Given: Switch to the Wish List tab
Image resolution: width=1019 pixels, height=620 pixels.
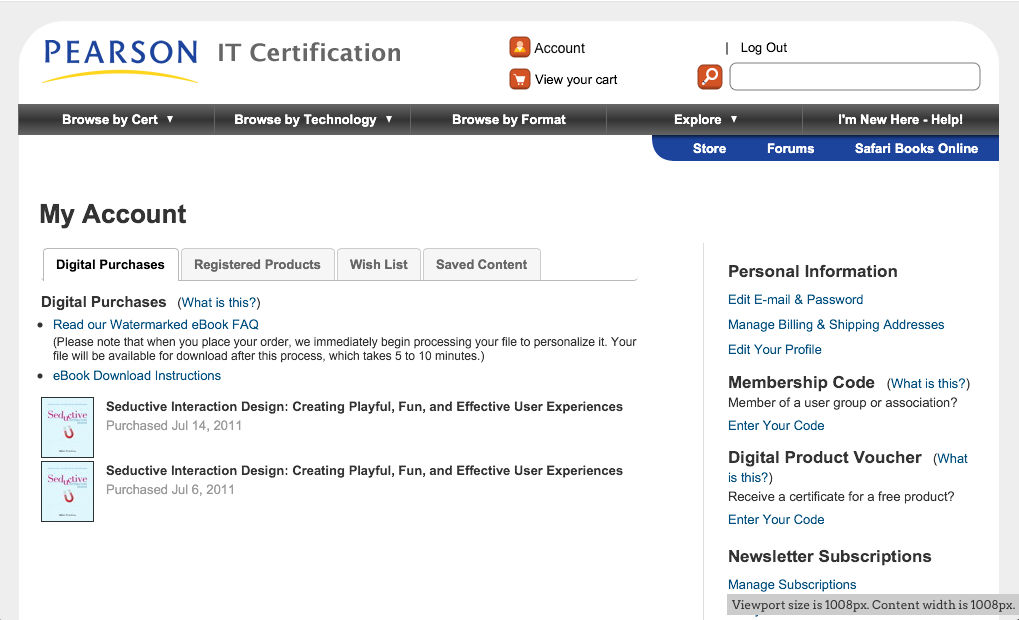Looking at the screenshot, I should (379, 265).
